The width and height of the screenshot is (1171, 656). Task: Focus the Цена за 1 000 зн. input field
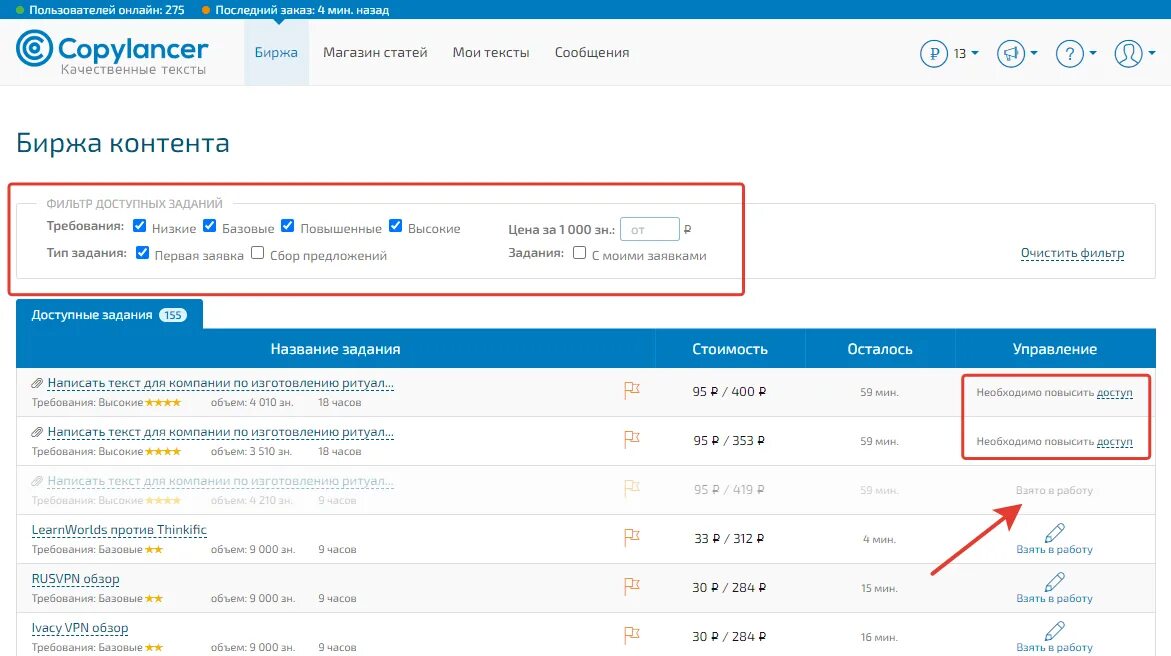650,229
